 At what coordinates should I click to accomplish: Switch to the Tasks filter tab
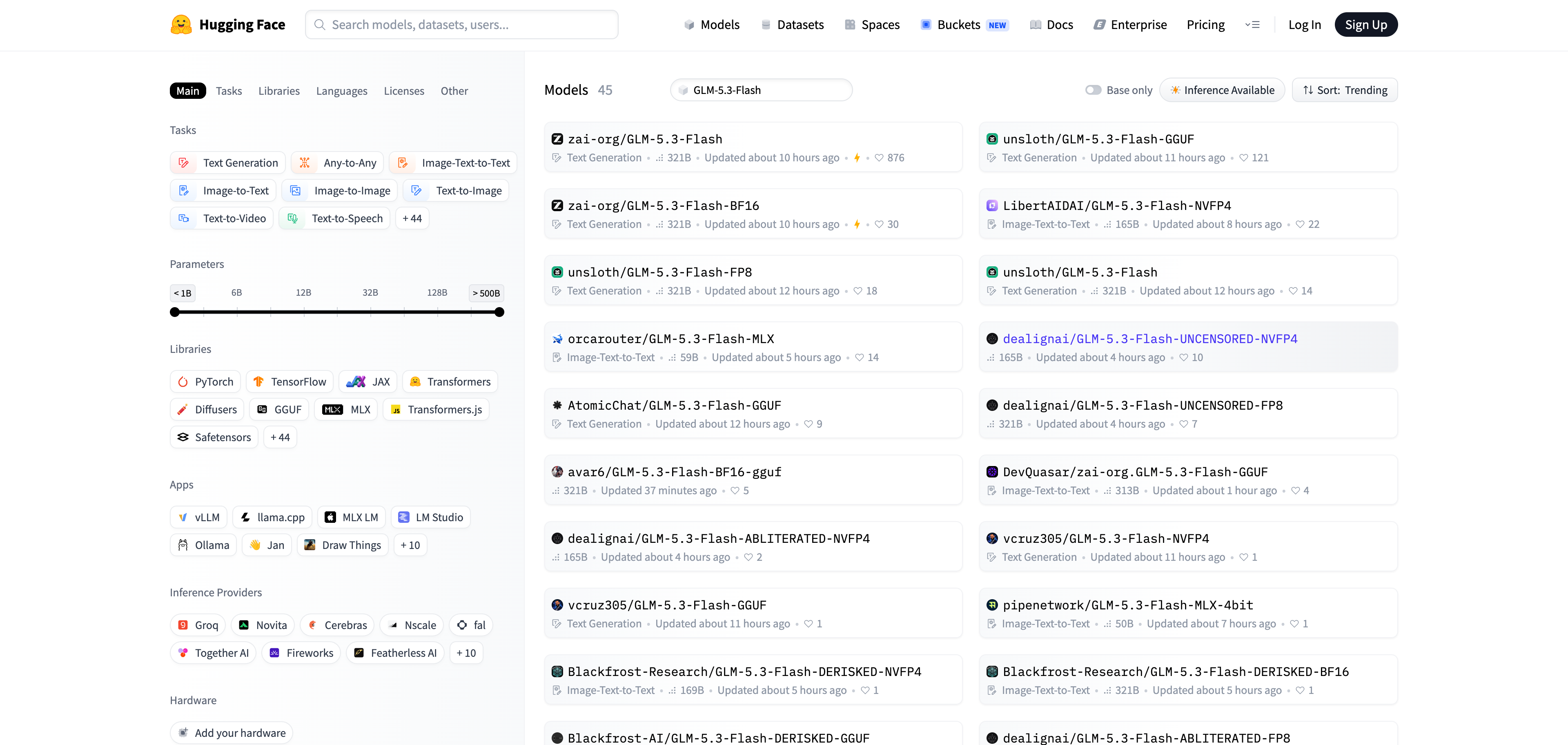[229, 91]
